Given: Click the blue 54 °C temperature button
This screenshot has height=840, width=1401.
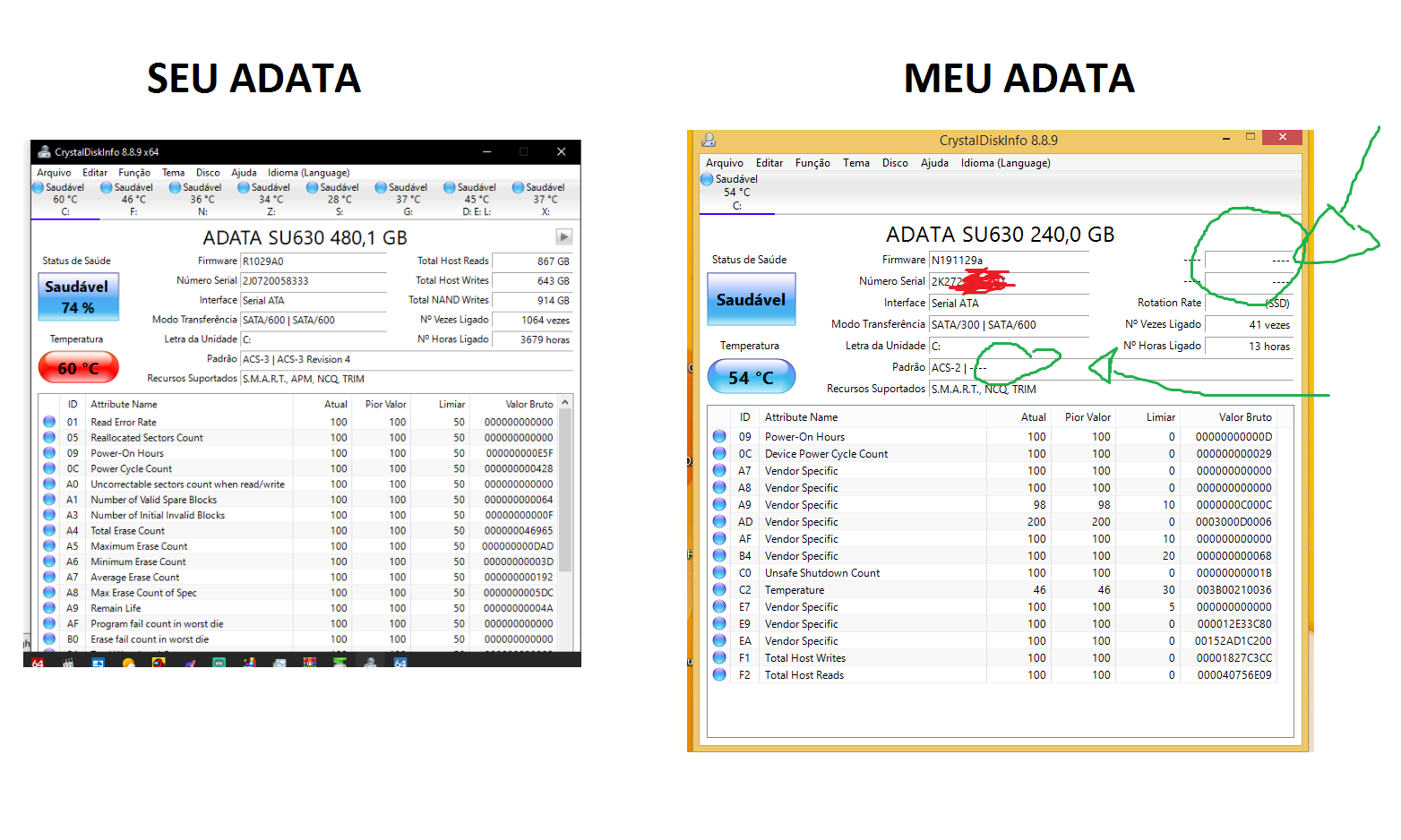Looking at the screenshot, I should [751, 377].
